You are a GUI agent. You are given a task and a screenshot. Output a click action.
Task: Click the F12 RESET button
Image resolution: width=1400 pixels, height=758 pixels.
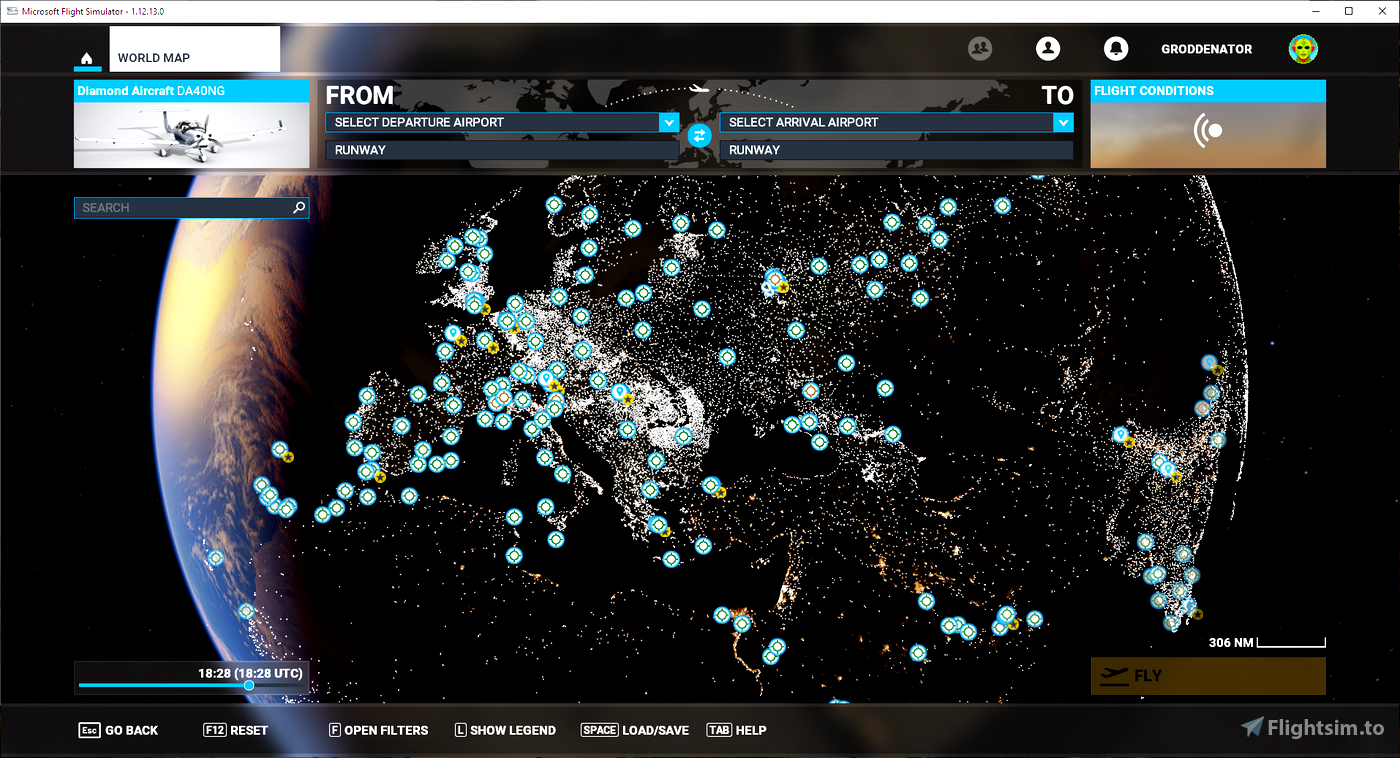[235, 730]
